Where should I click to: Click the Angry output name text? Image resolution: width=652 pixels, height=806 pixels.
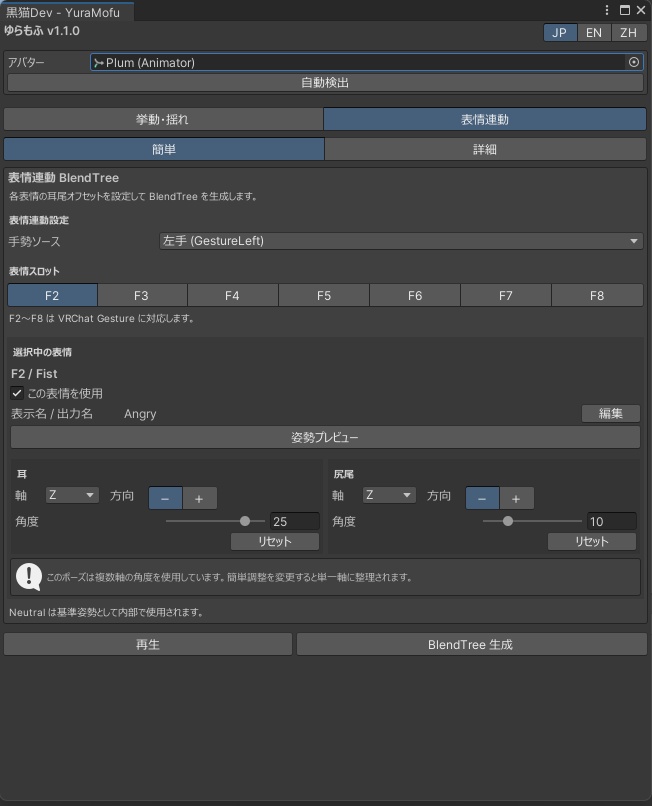click(140, 414)
